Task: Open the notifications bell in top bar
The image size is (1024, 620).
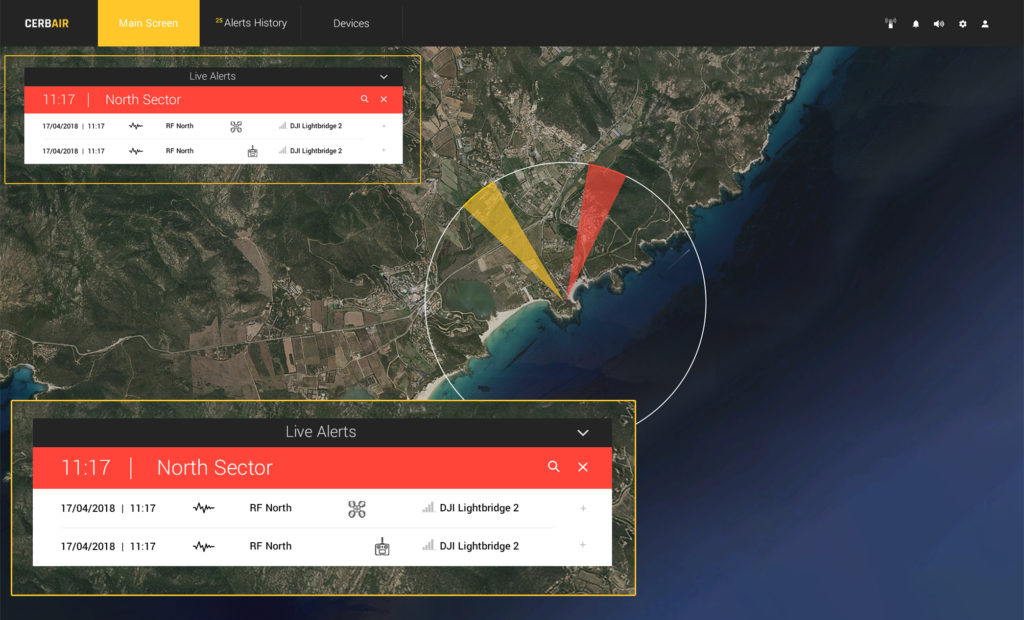Action: pyautogui.click(x=916, y=24)
